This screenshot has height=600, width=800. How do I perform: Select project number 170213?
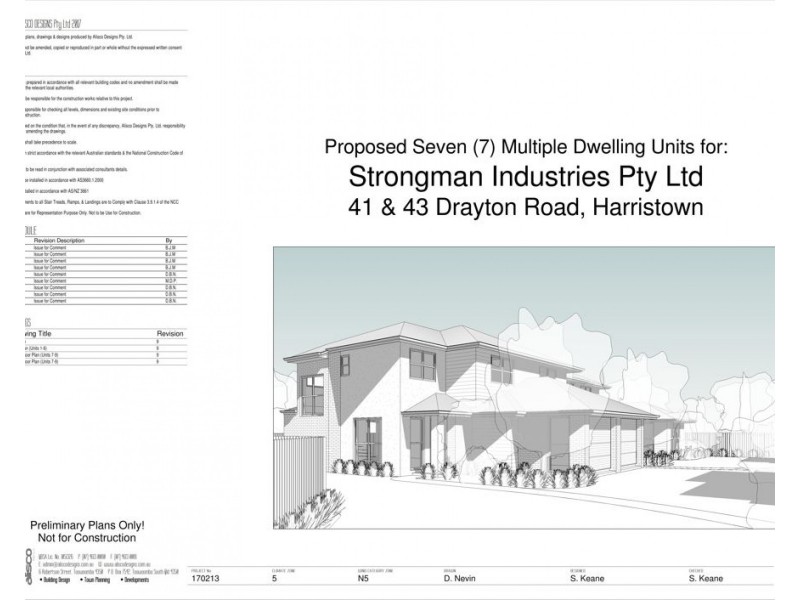coord(205,578)
